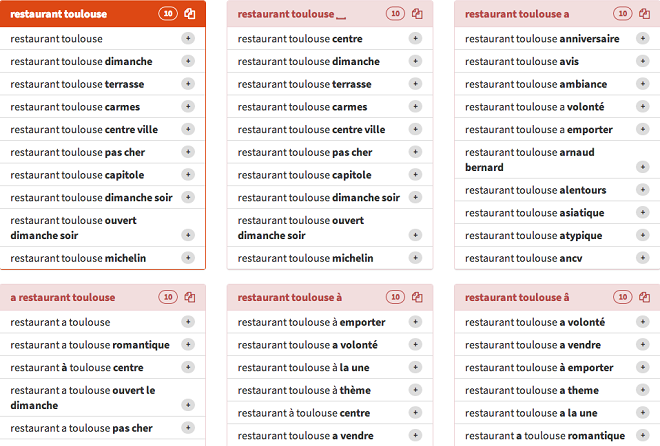Click keyword text 'restaurant a toulouse ouvert le dimanche'
Viewport: 660px width, 446px height.
(x=82, y=398)
